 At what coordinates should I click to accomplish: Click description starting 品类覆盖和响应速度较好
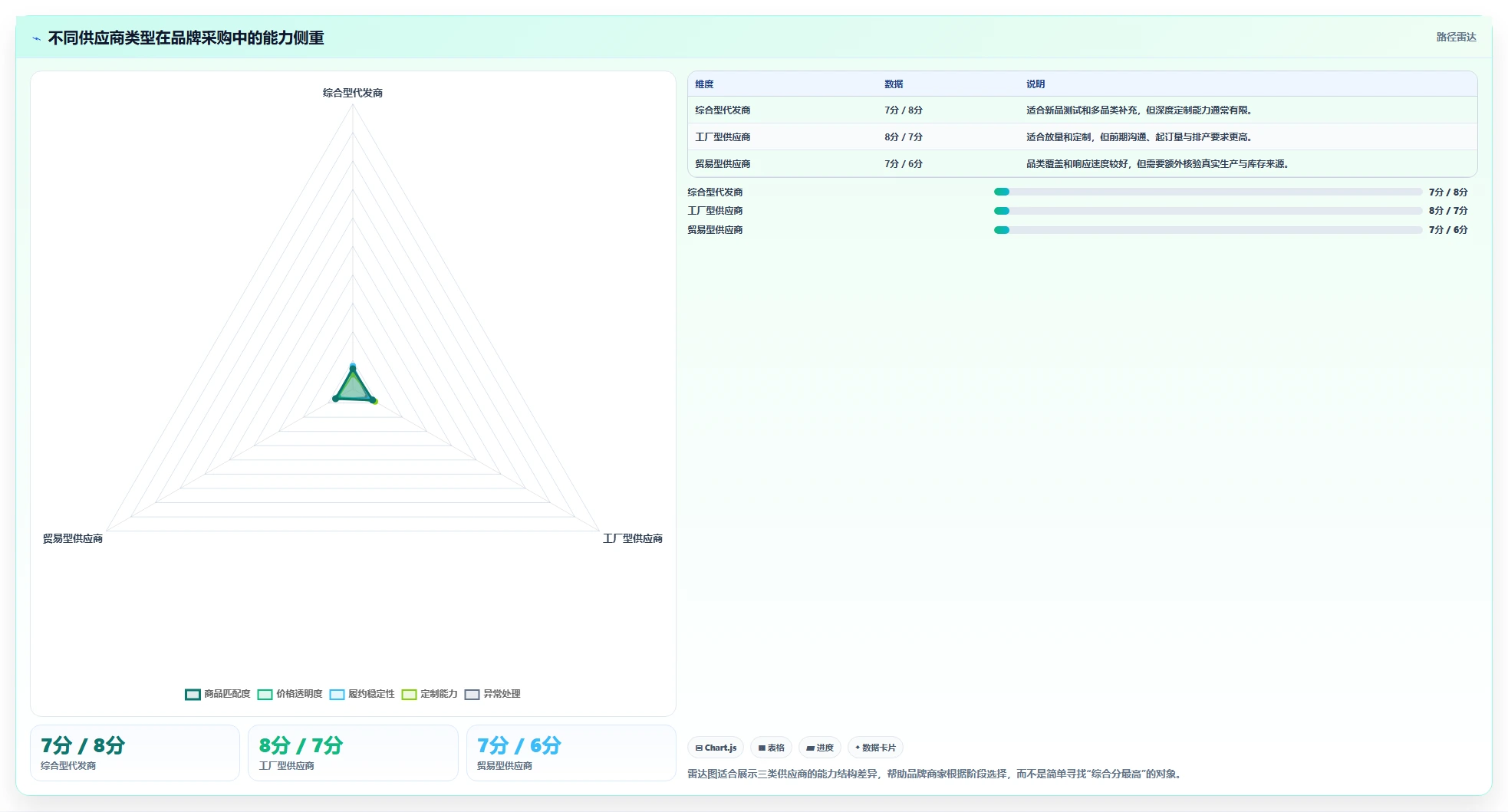pos(1159,164)
